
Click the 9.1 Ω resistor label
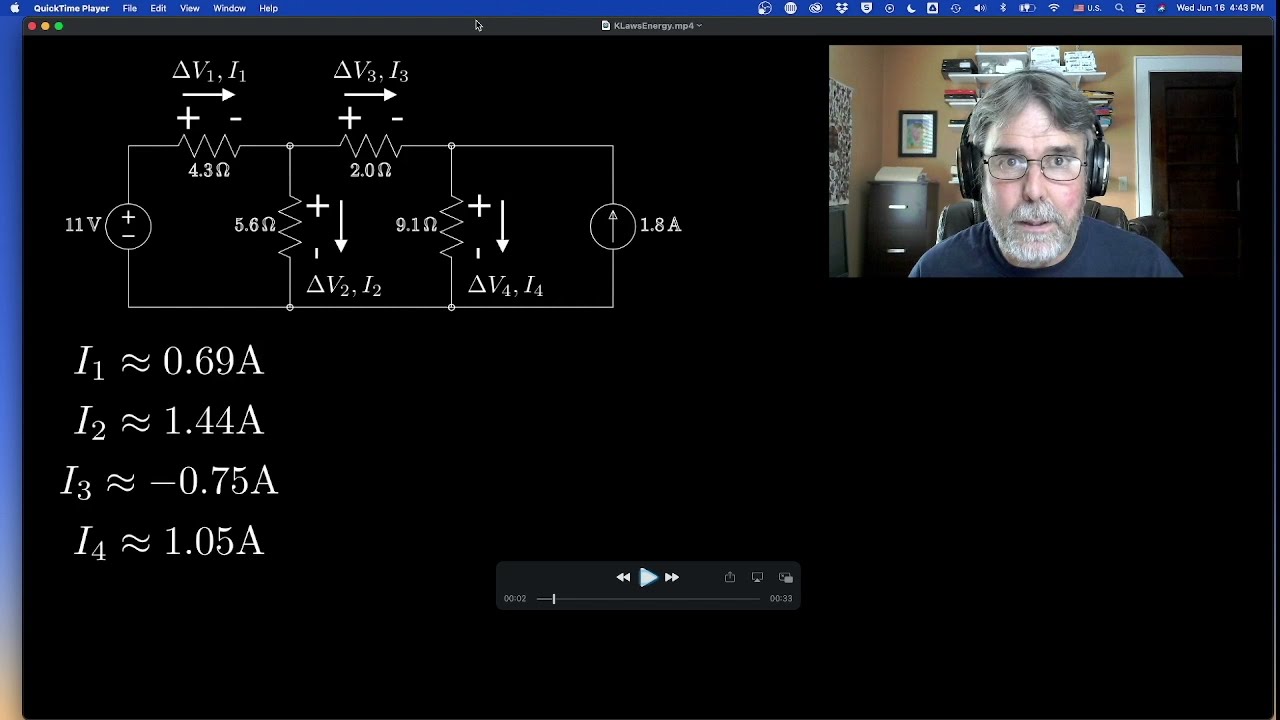416,225
